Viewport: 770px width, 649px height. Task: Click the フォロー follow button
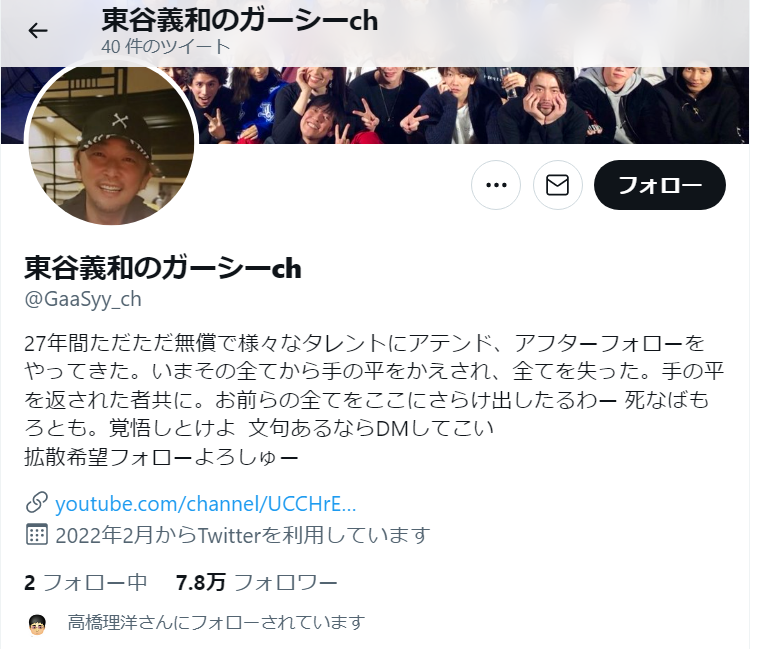click(660, 185)
